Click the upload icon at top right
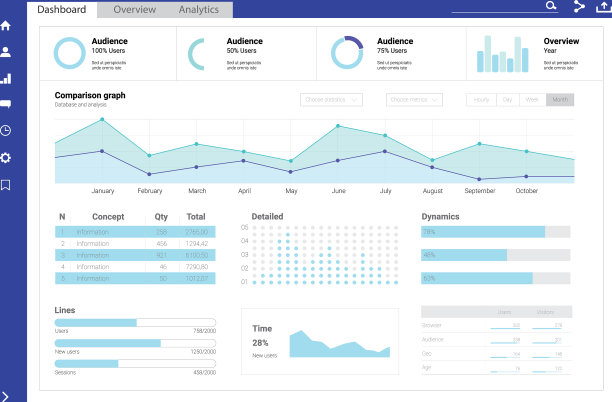This screenshot has width=612, height=402. coord(602,7)
